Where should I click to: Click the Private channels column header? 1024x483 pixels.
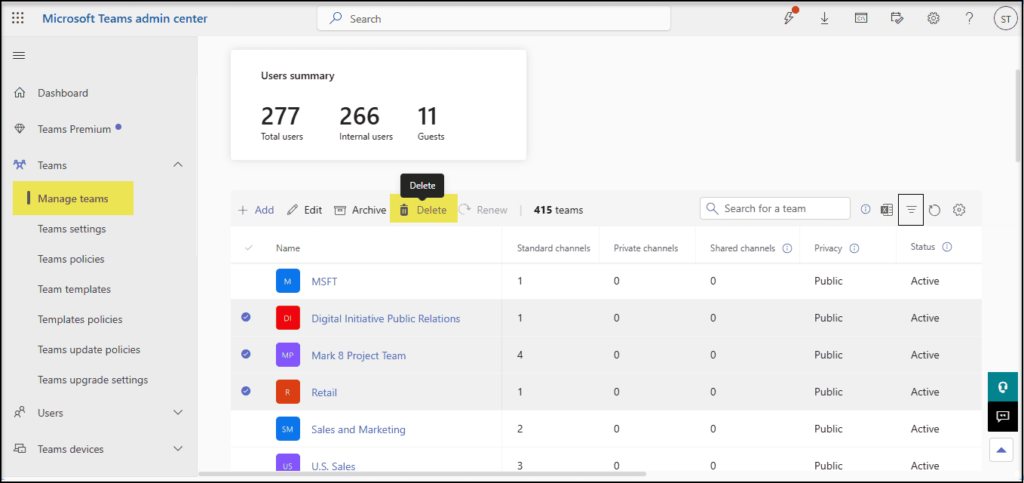pyautogui.click(x=646, y=248)
